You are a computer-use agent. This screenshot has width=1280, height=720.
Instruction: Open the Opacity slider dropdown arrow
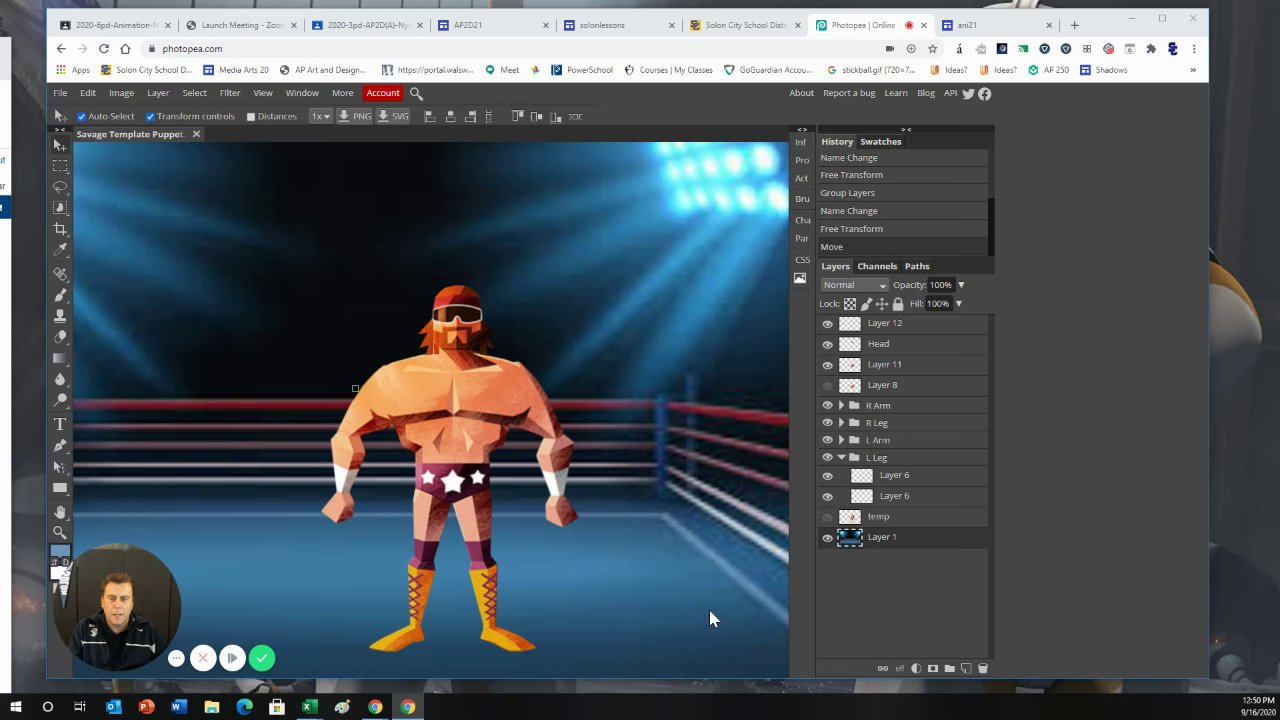click(x=961, y=285)
